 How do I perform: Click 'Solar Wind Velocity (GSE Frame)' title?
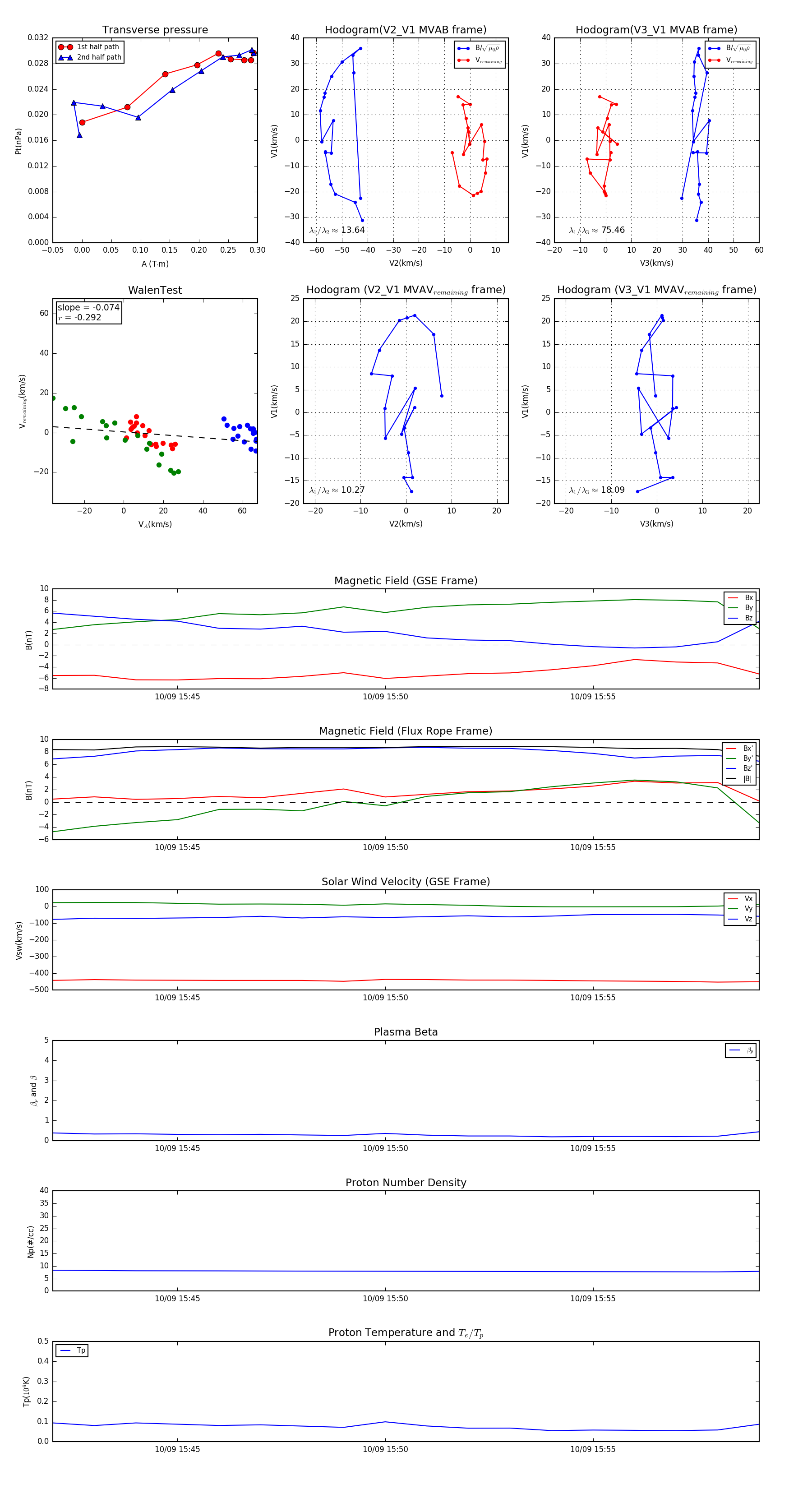[406, 882]
